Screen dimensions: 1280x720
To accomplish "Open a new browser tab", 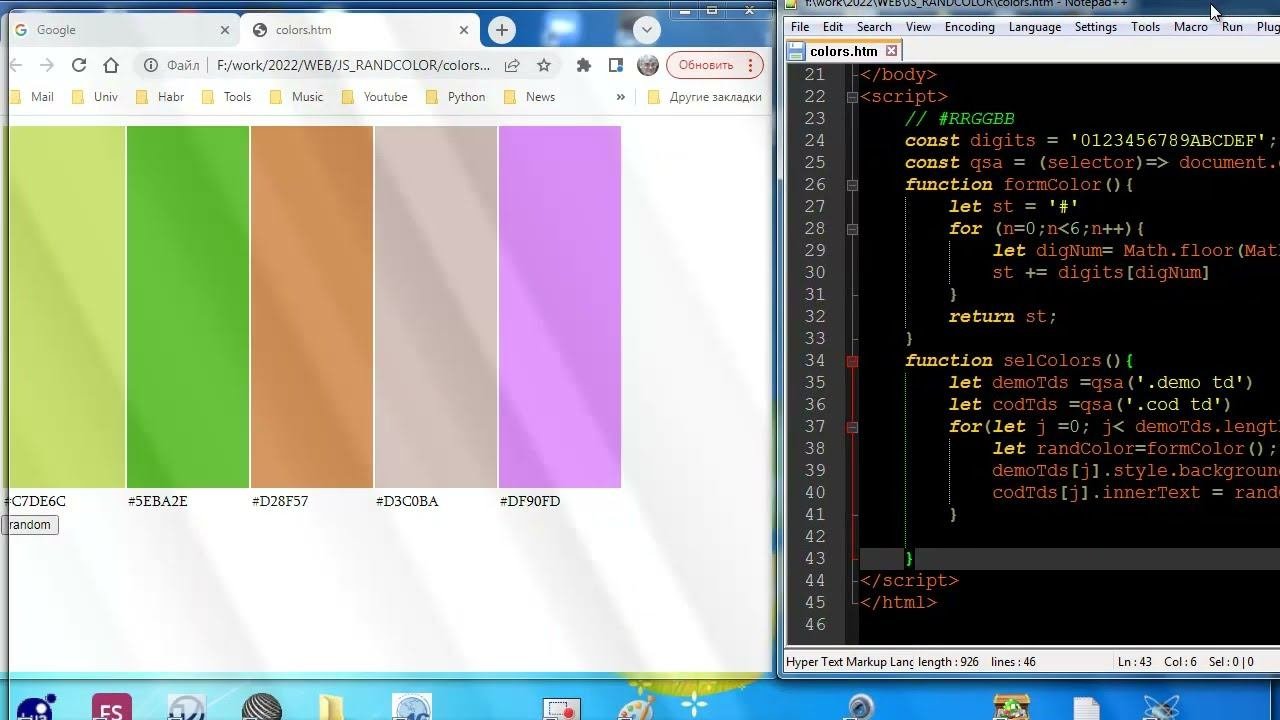I will [x=502, y=30].
